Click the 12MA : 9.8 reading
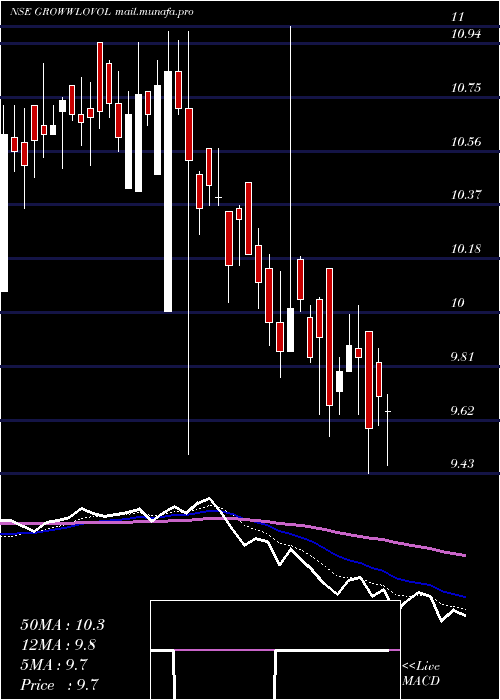The width and height of the screenshot is (500, 700). pos(58,645)
